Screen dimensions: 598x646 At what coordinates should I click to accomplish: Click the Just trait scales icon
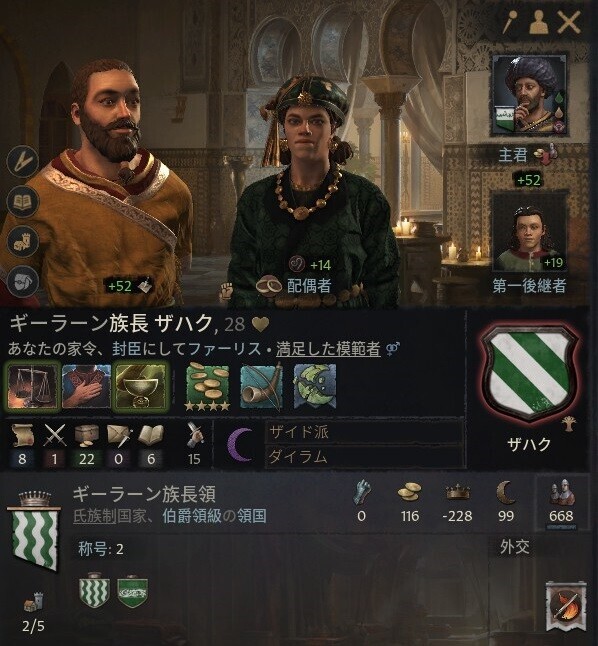(x=34, y=386)
